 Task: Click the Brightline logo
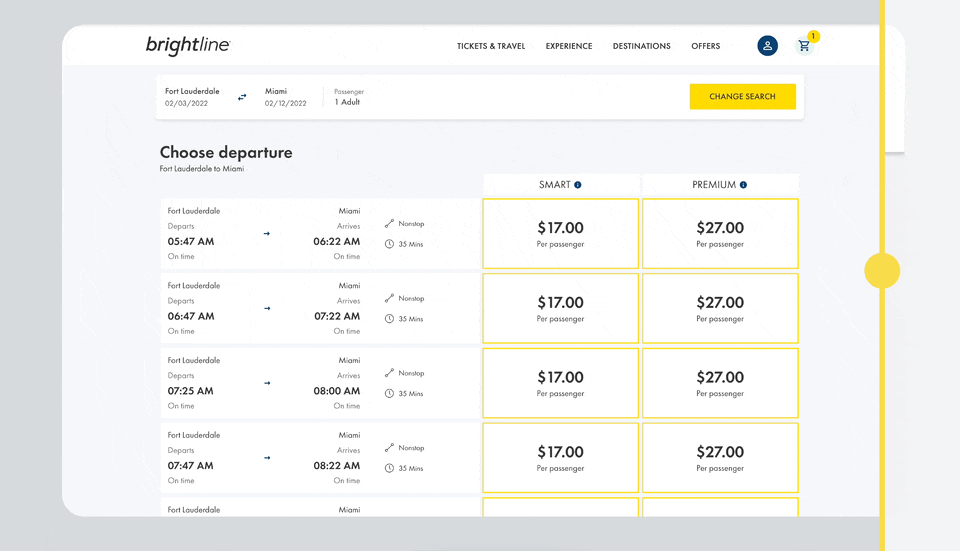[x=188, y=45]
